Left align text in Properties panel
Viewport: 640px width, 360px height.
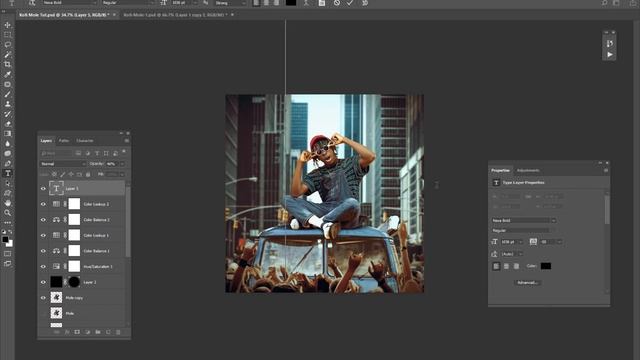[x=496, y=266]
